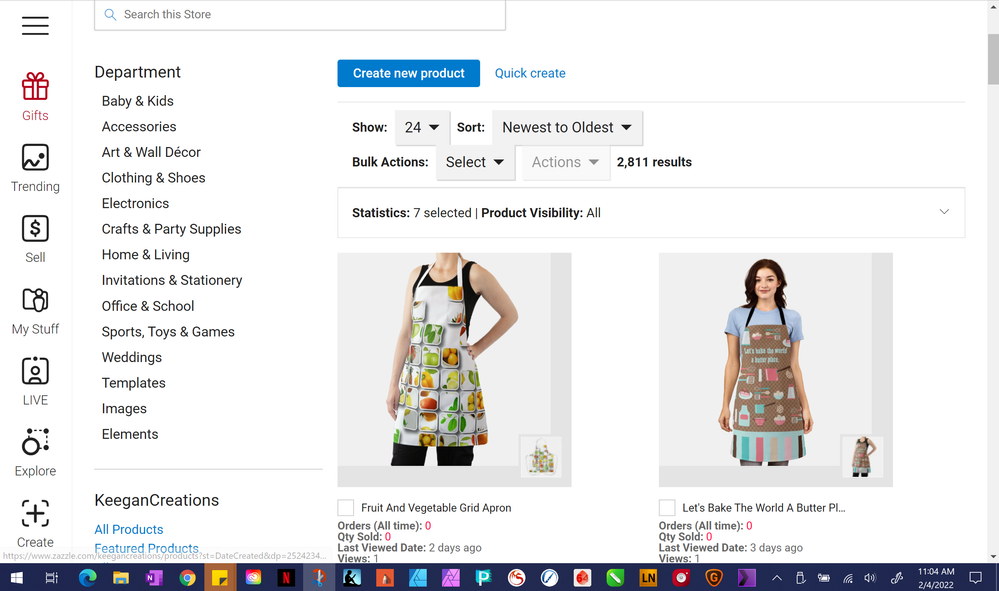Open the taskbar clock and date
The height and width of the screenshot is (591, 999).
coord(936,578)
